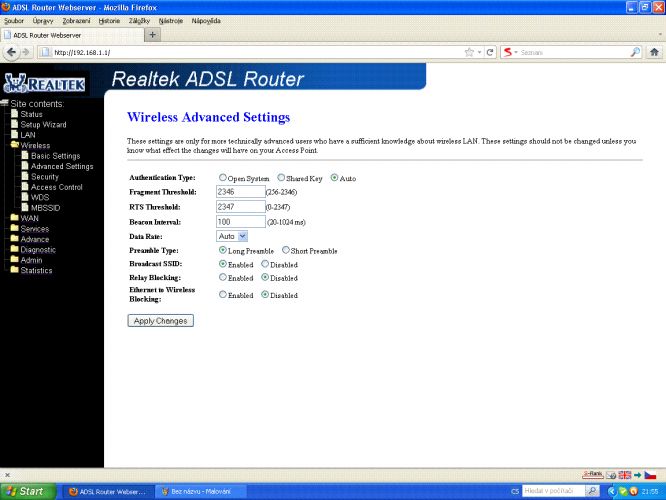
Task: Click the Seznam search box
Action: coord(573,52)
